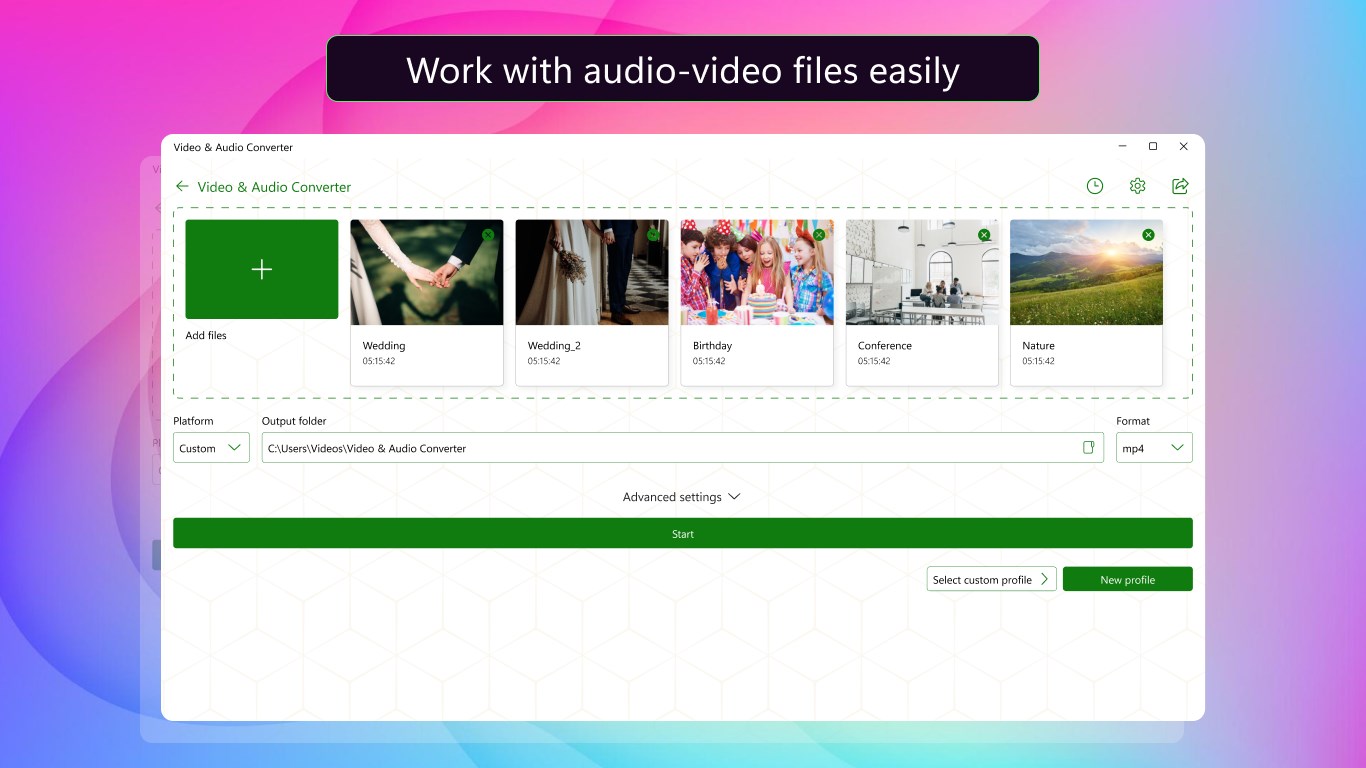
Task: Minimize the converter window
Action: click(x=1122, y=147)
